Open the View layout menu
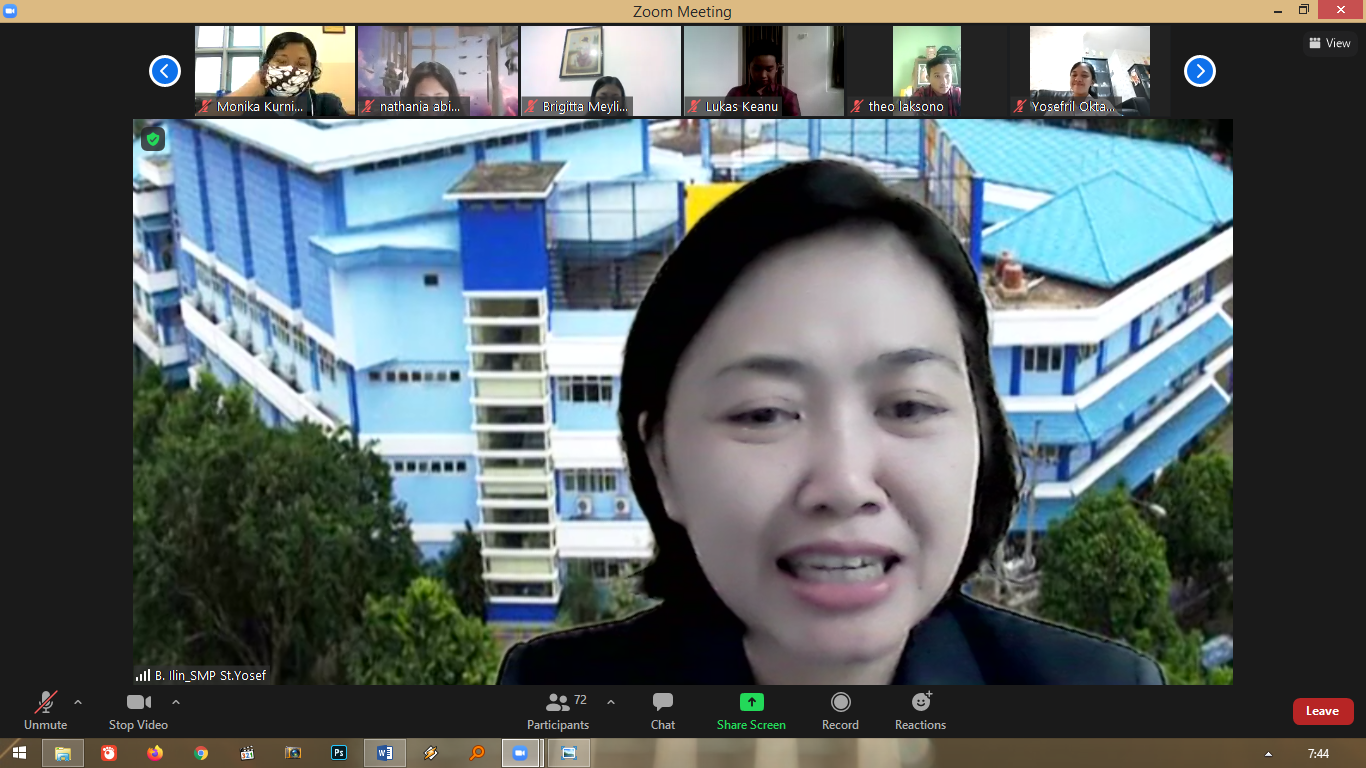 click(1329, 43)
